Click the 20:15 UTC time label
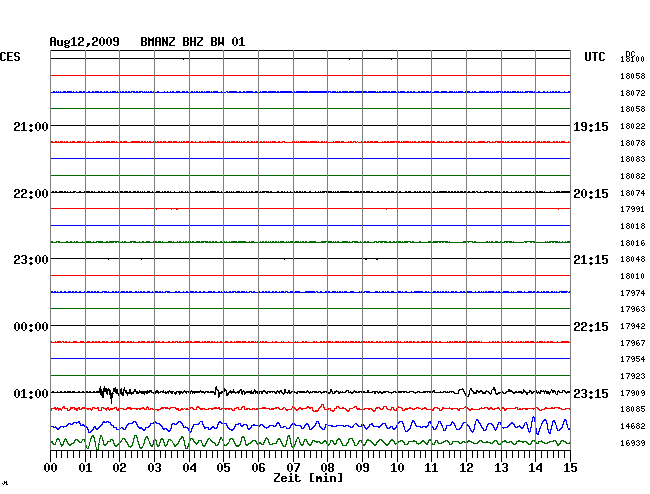Screen dimensions: 650x494 591,194
